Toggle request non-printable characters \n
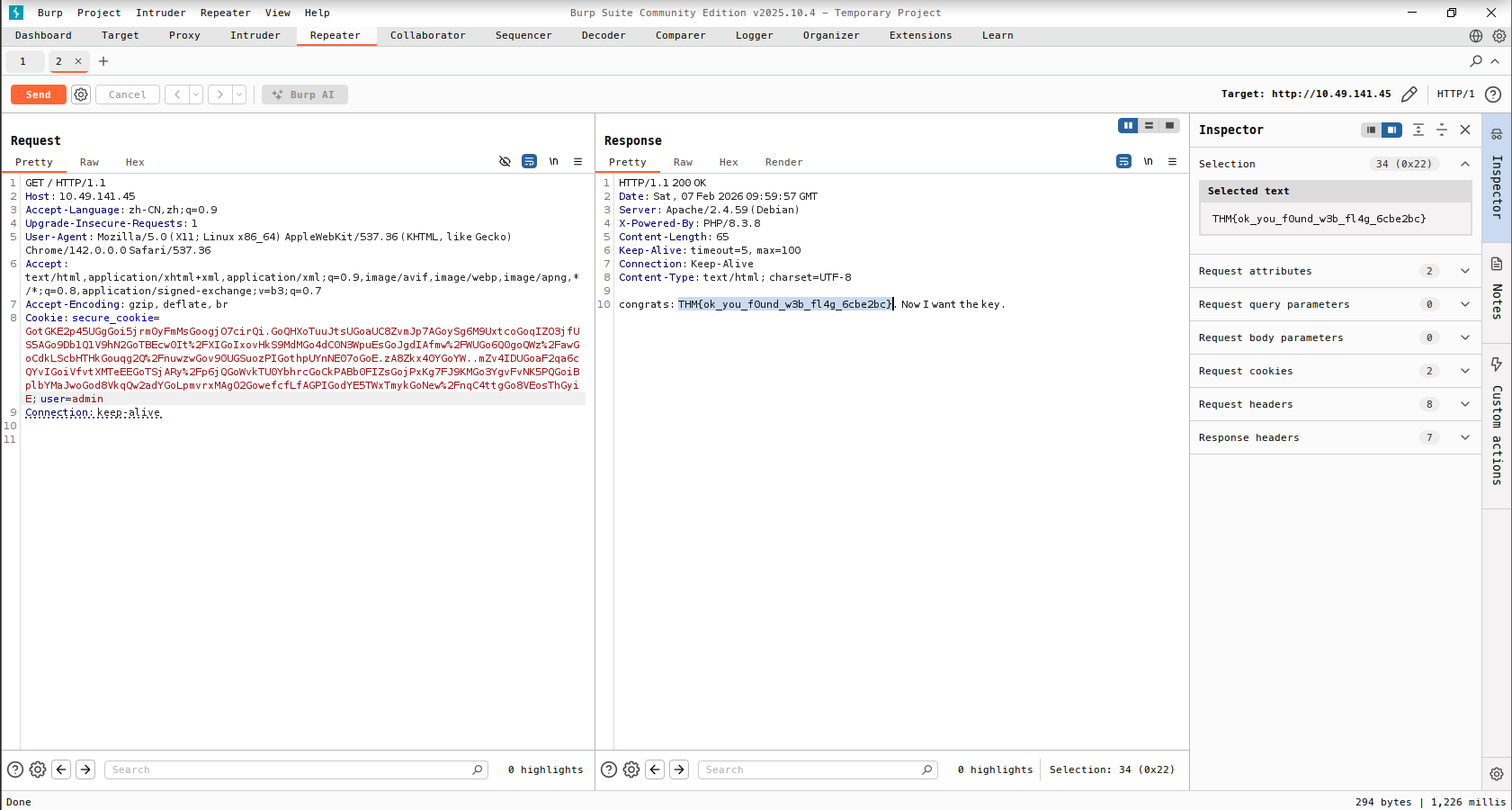The height and width of the screenshot is (810, 1512). [x=554, y=162]
